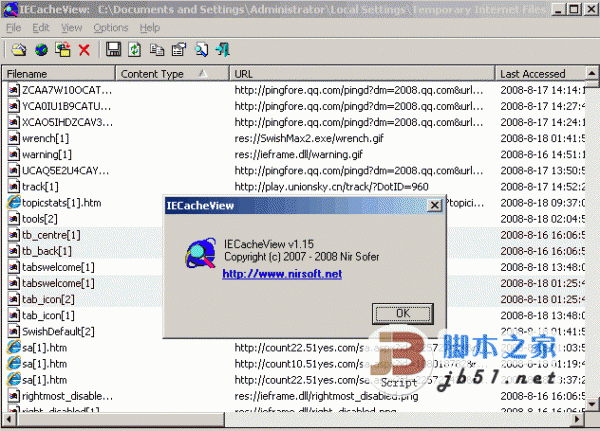Click the 2008-8-17 14:52 last accessed cell
The height and width of the screenshot is (431, 600).
(x=543, y=186)
